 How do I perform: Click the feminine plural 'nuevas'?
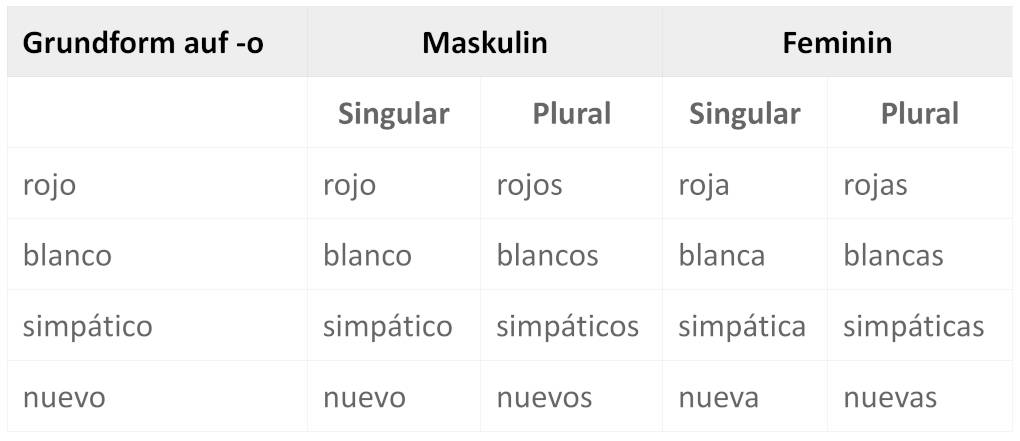point(890,398)
